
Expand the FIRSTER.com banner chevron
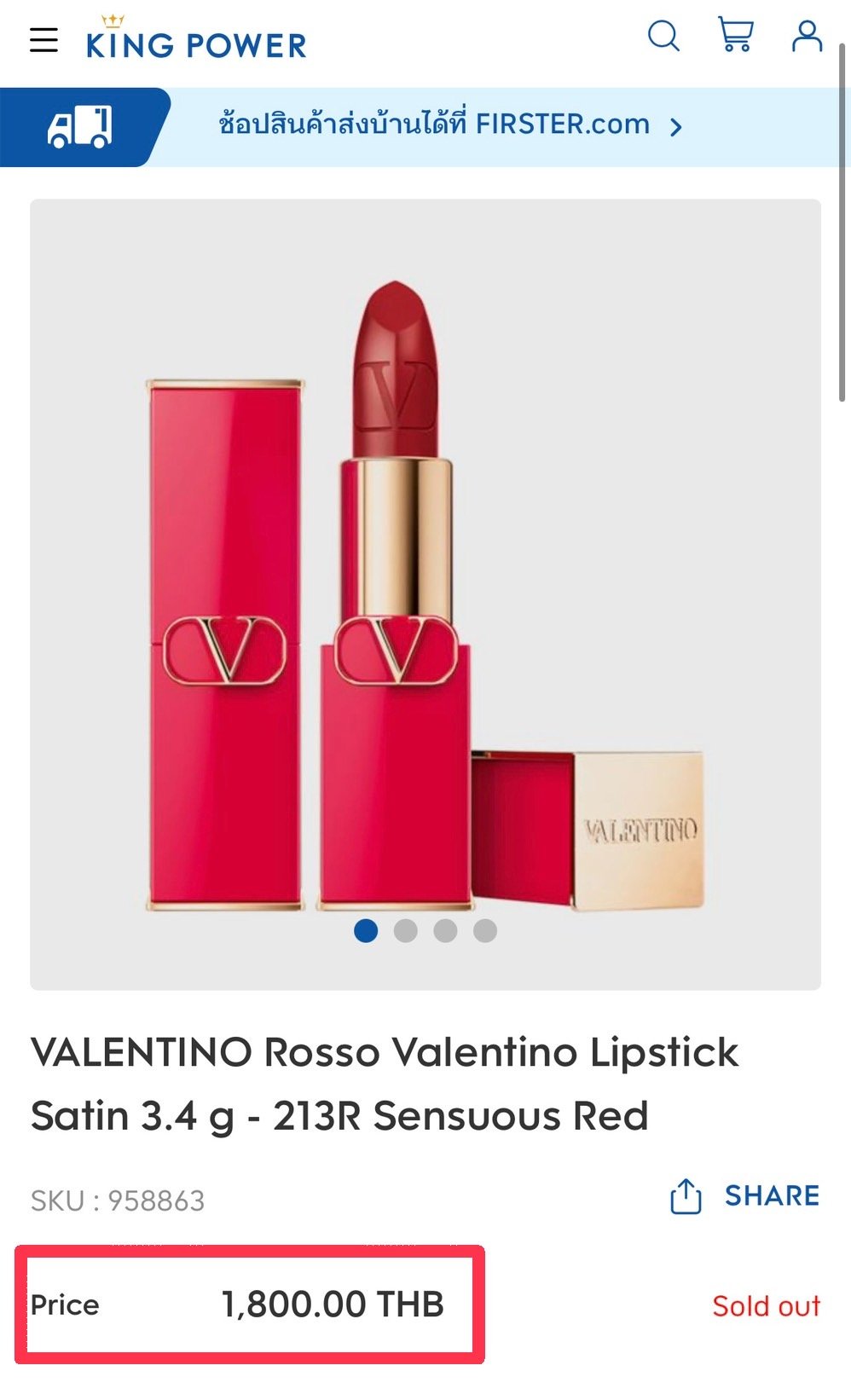click(676, 128)
